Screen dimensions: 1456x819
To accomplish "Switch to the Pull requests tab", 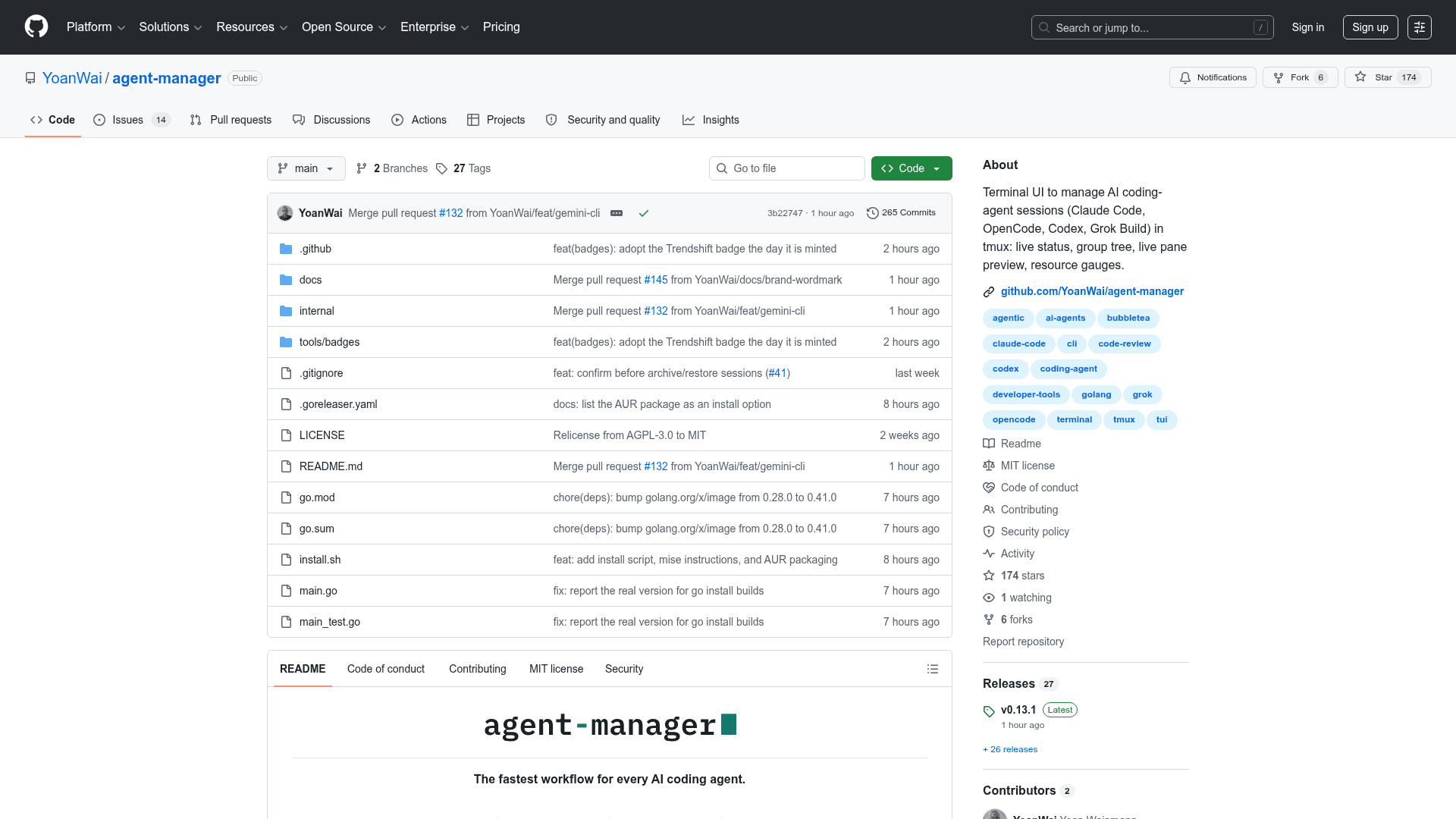I will 231,120.
